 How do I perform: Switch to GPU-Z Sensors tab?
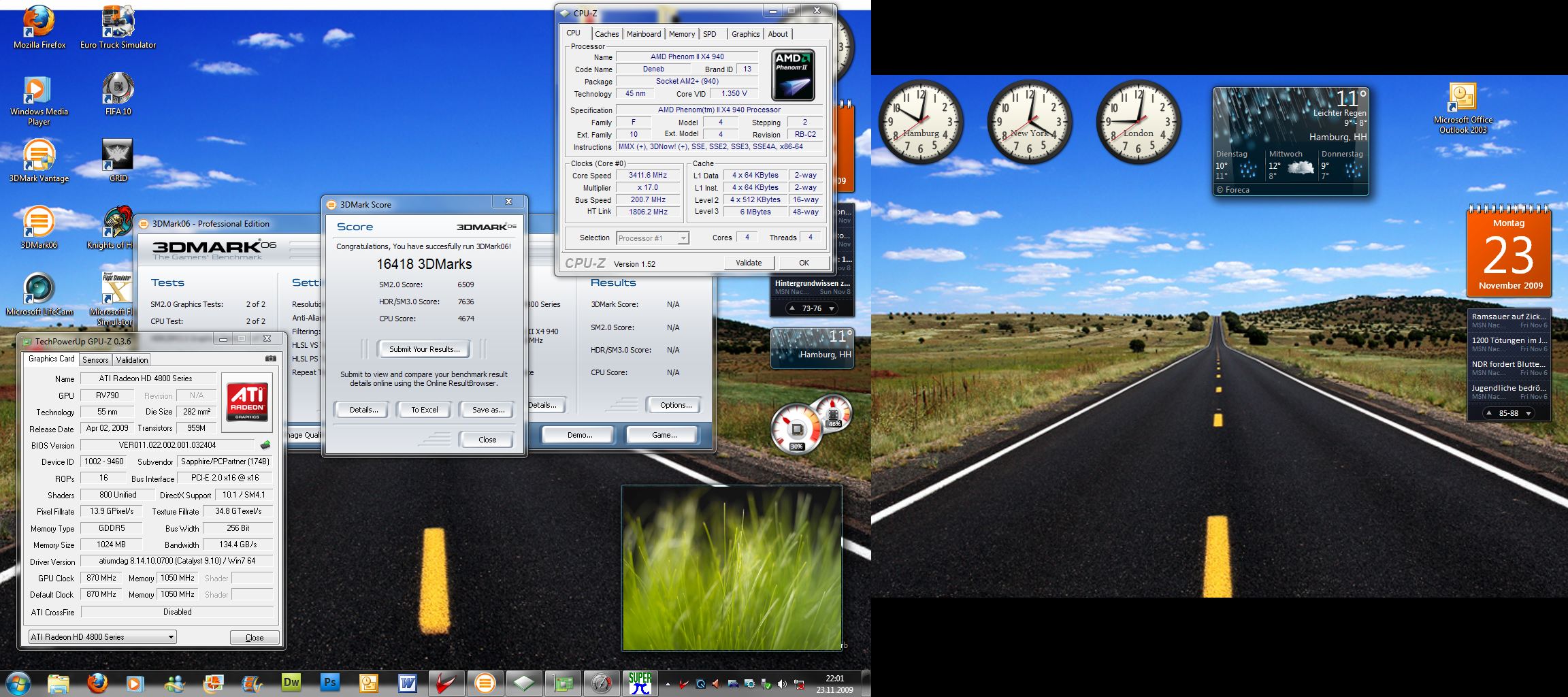click(95, 360)
